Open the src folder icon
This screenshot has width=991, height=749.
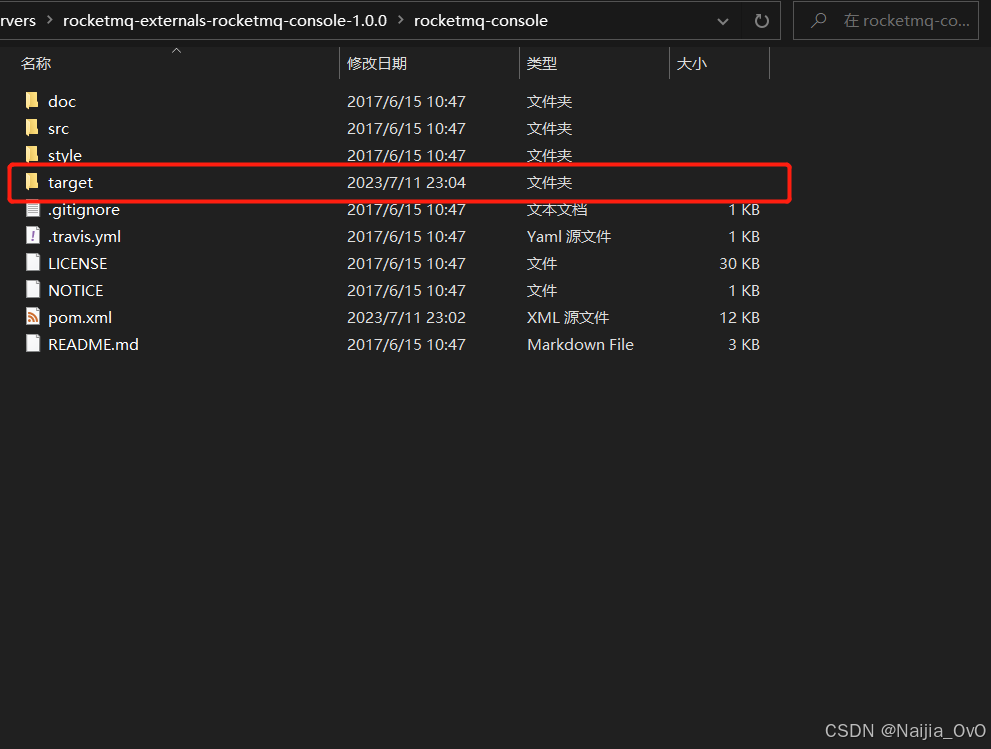pos(32,128)
